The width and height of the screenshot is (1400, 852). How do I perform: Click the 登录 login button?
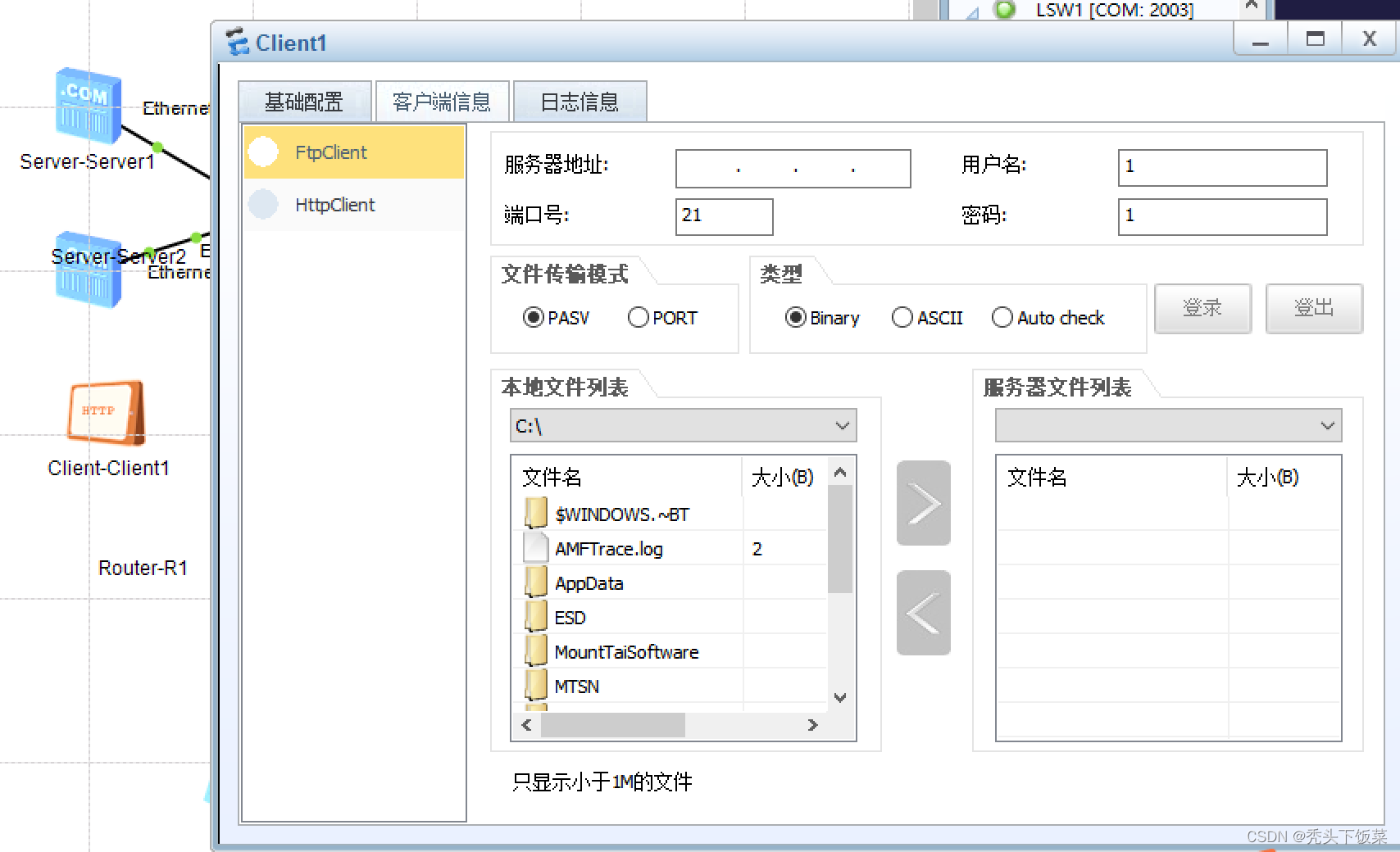(x=1202, y=308)
